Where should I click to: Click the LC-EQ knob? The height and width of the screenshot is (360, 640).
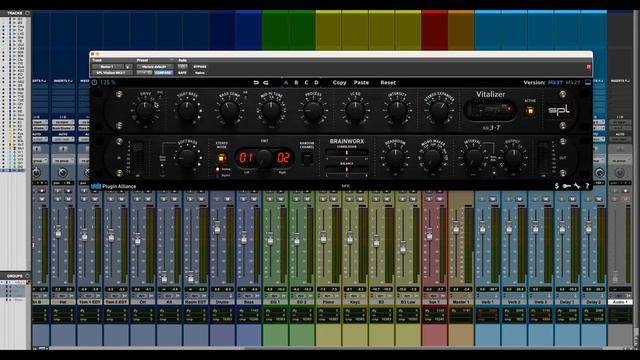[355, 111]
